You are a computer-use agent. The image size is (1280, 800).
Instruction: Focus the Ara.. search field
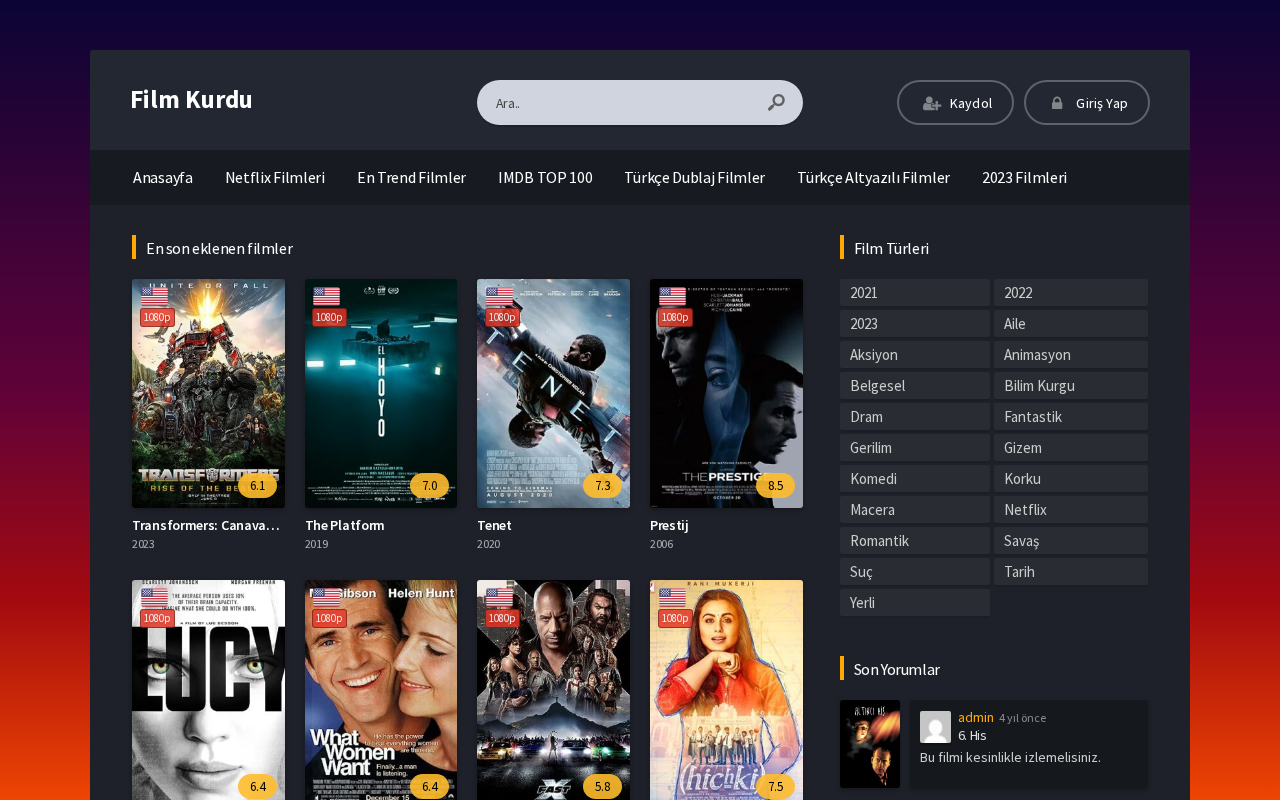[625, 103]
